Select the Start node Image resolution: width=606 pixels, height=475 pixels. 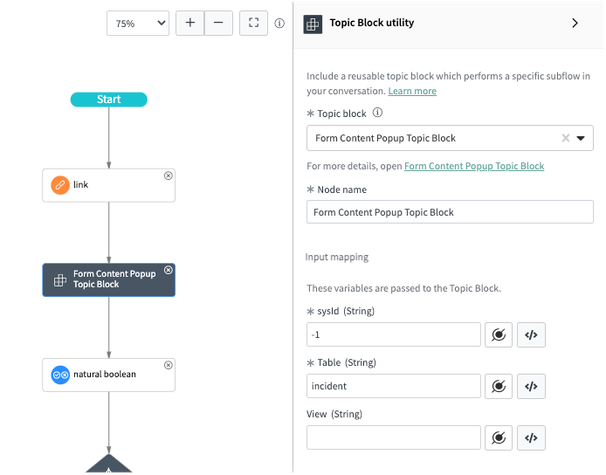pos(109,99)
